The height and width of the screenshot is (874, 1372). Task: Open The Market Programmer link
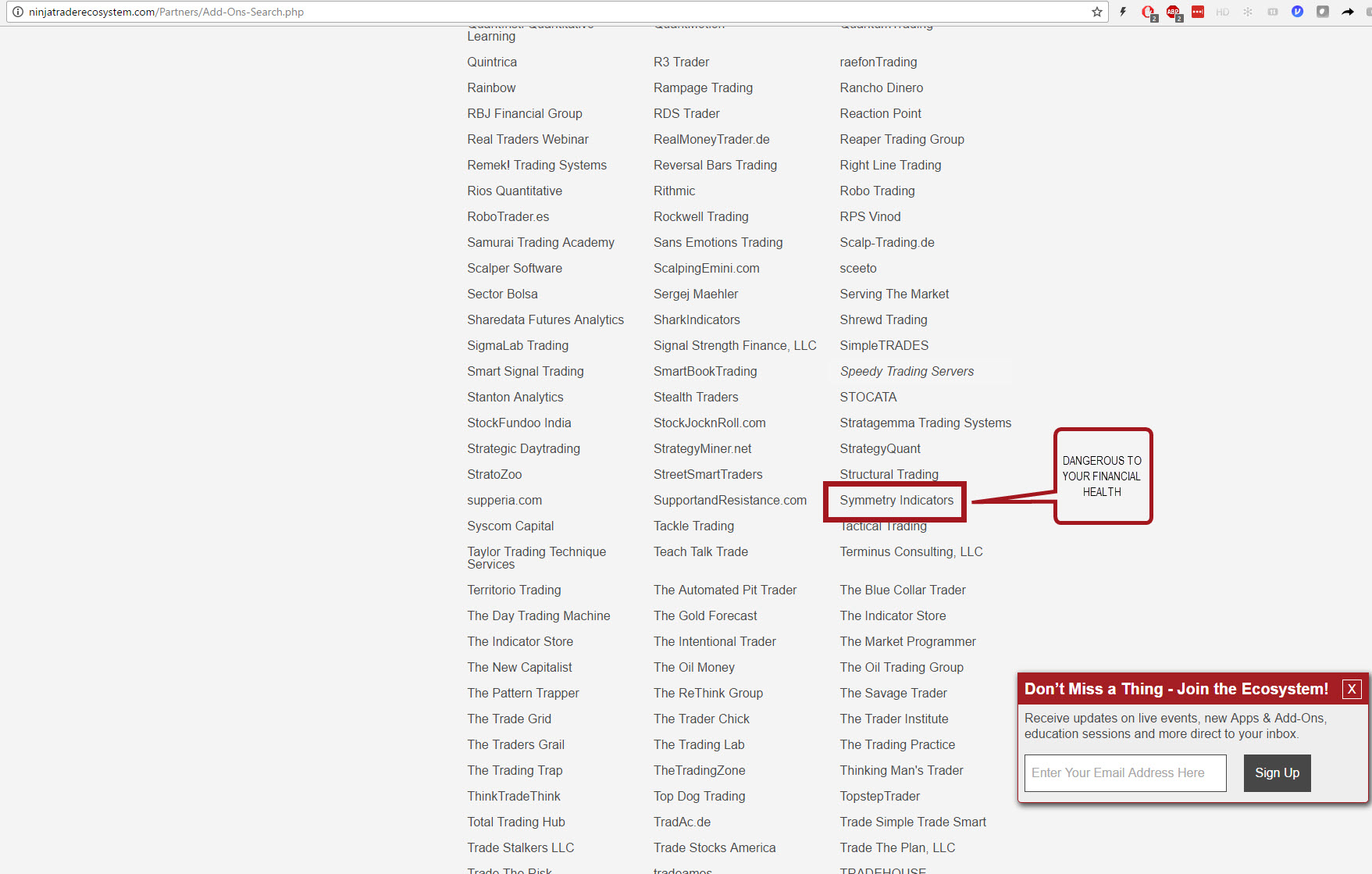(908, 641)
